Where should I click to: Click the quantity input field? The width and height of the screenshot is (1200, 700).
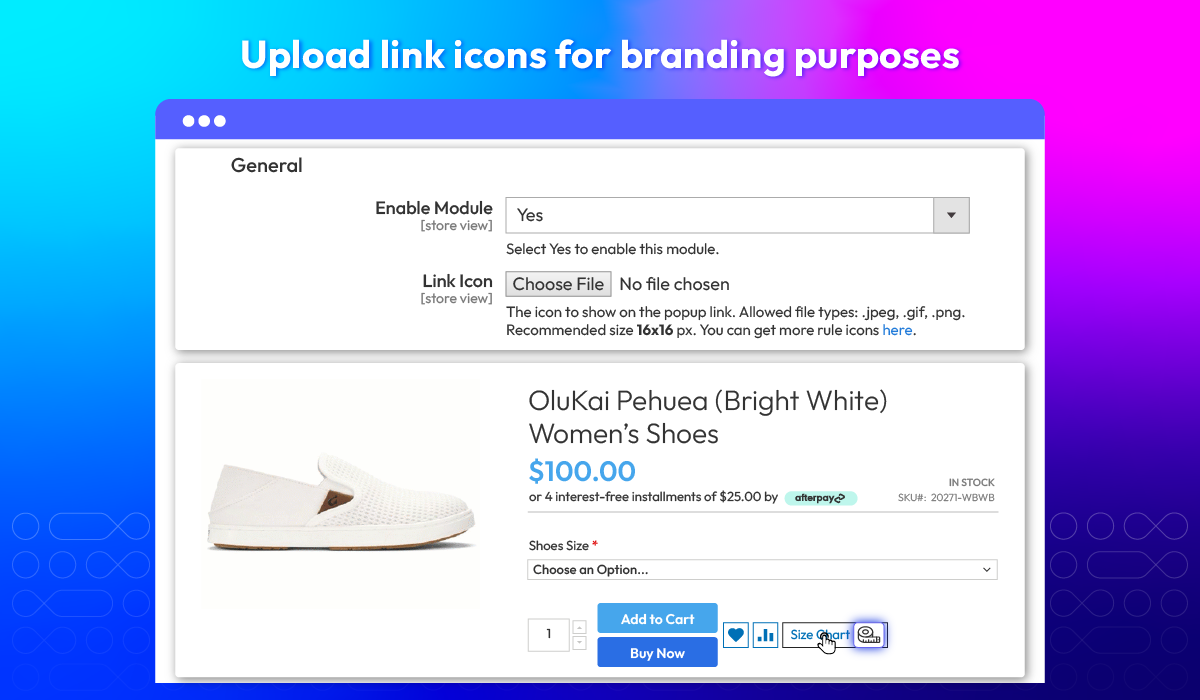(549, 634)
